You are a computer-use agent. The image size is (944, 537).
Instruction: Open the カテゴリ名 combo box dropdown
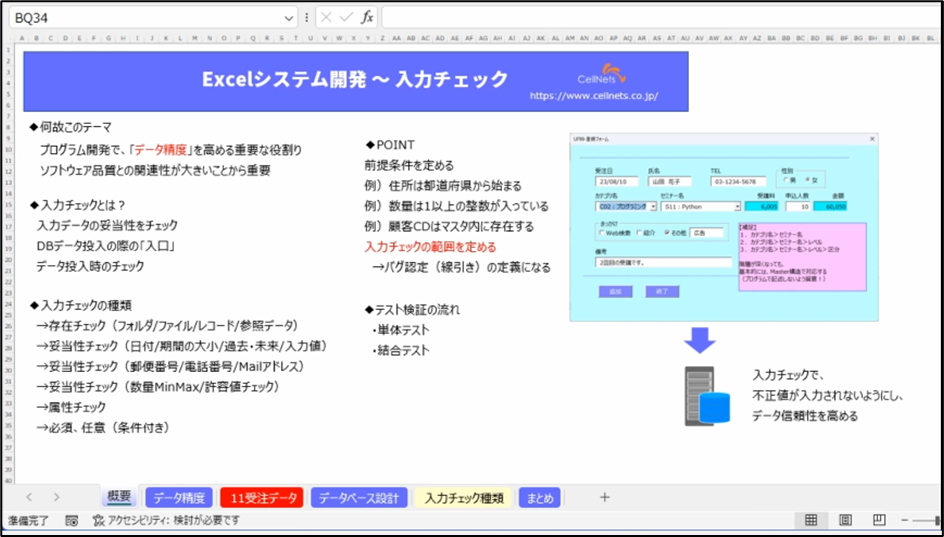652,207
